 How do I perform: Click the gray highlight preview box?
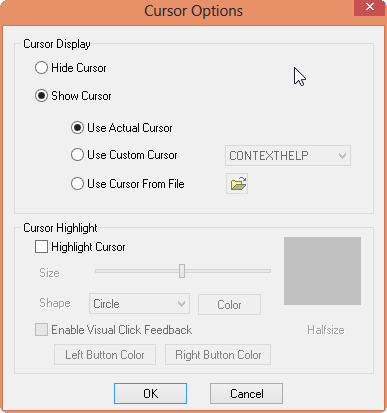(x=322, y=271)
